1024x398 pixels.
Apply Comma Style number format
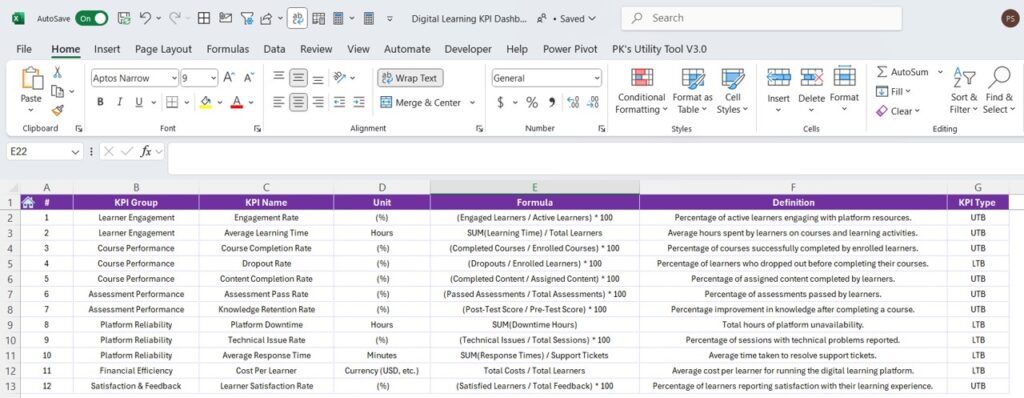(552, 102)
